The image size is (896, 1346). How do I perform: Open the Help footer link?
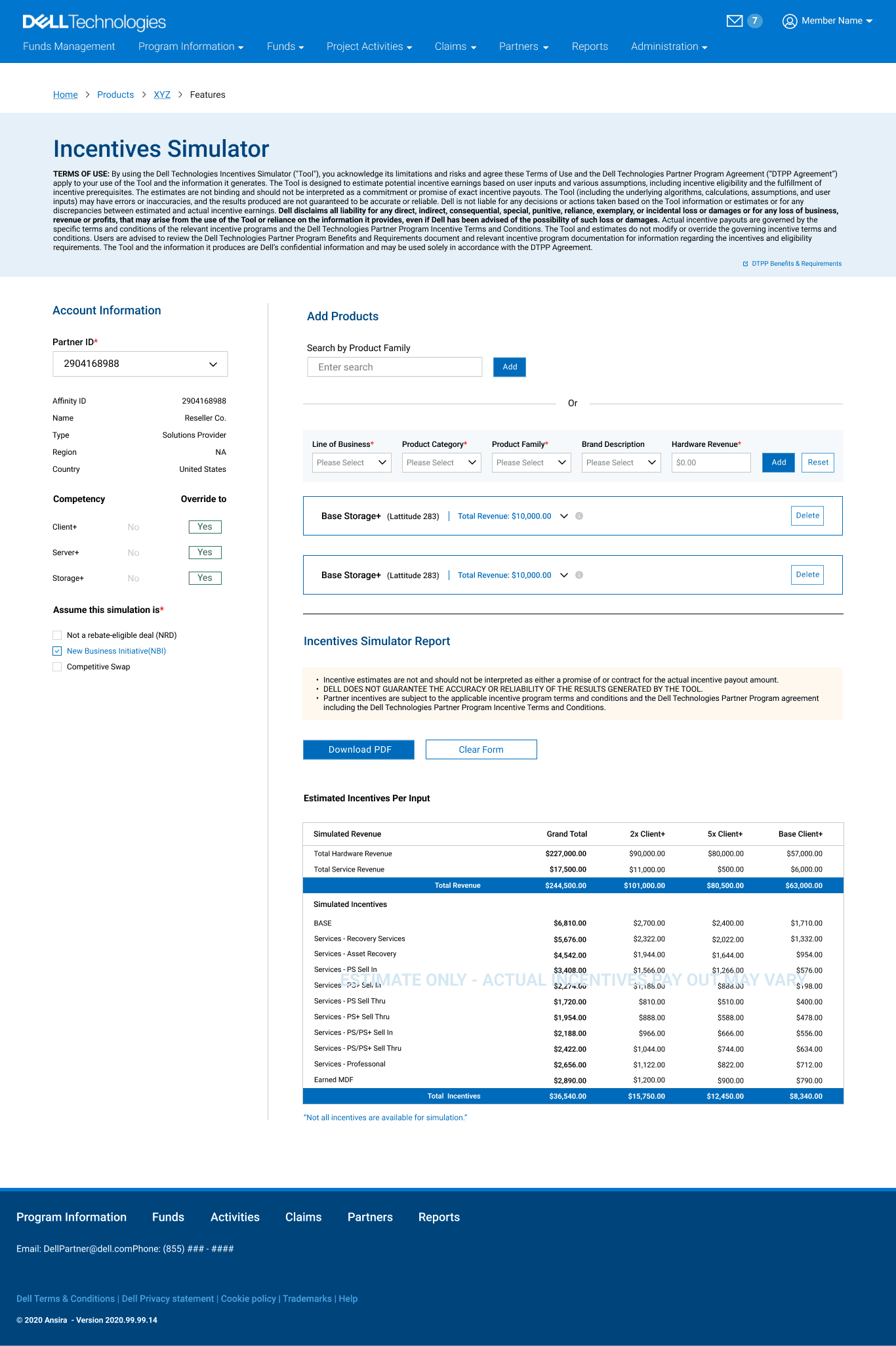348,1299
